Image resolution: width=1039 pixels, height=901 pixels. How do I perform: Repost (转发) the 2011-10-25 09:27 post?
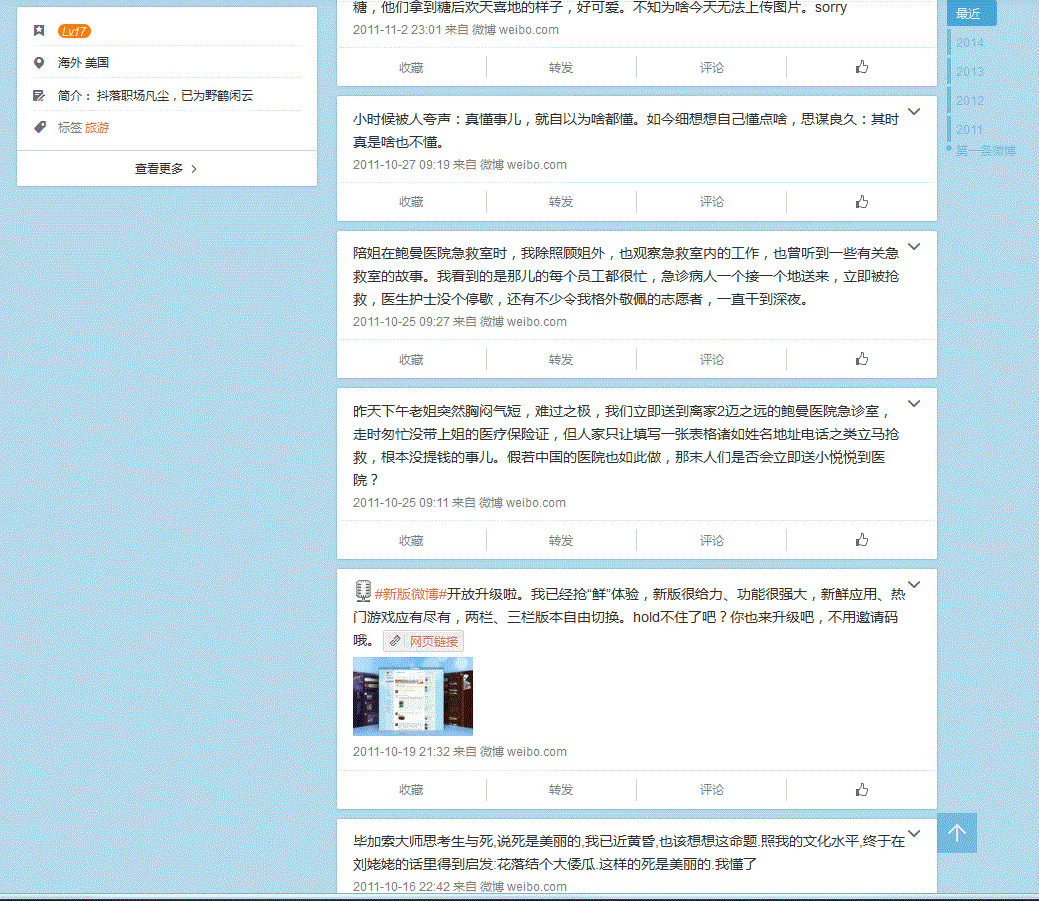561,359
